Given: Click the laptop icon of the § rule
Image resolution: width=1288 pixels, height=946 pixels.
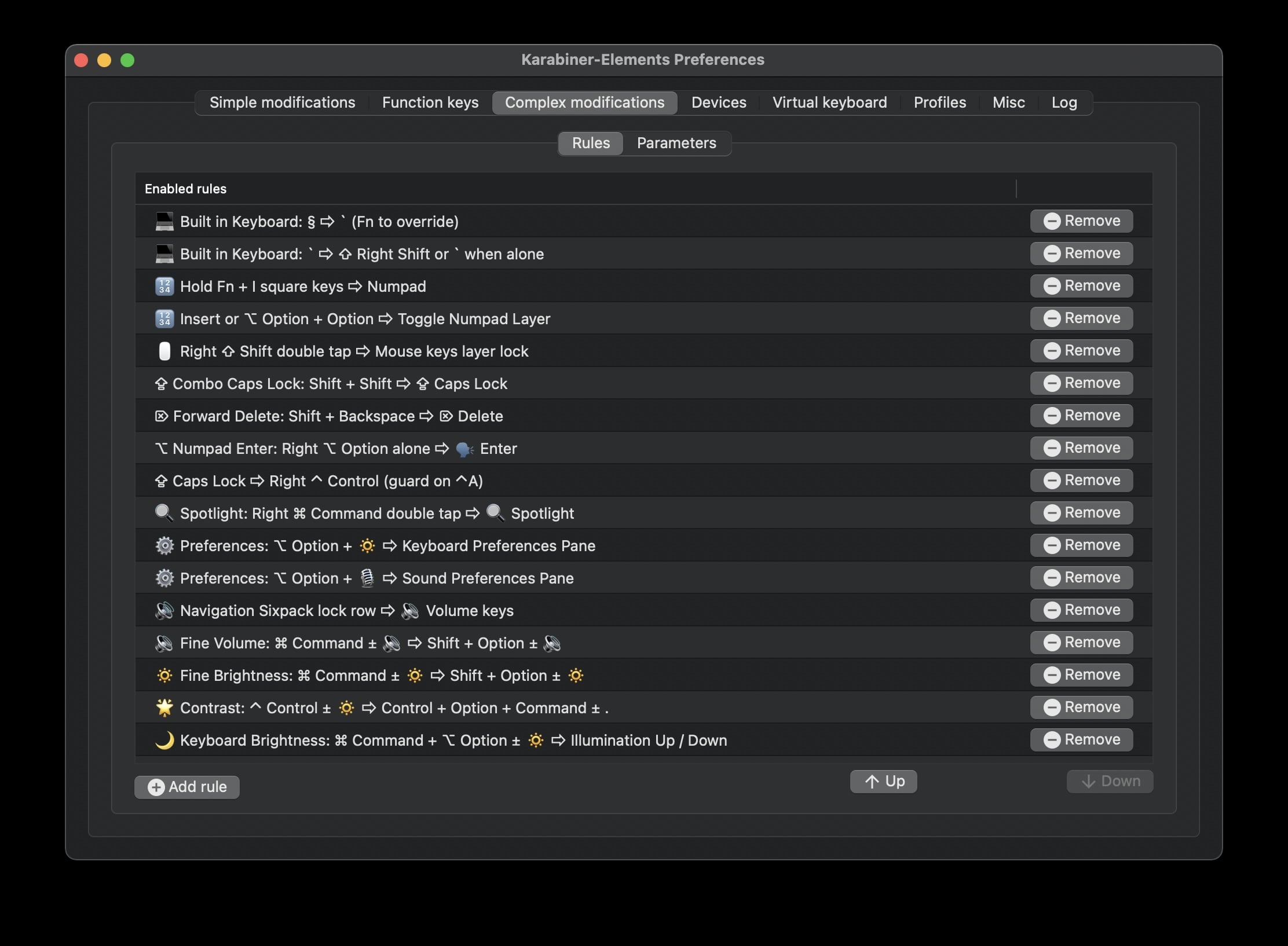Looking at the screenshot, I should [x=164, y=222].
